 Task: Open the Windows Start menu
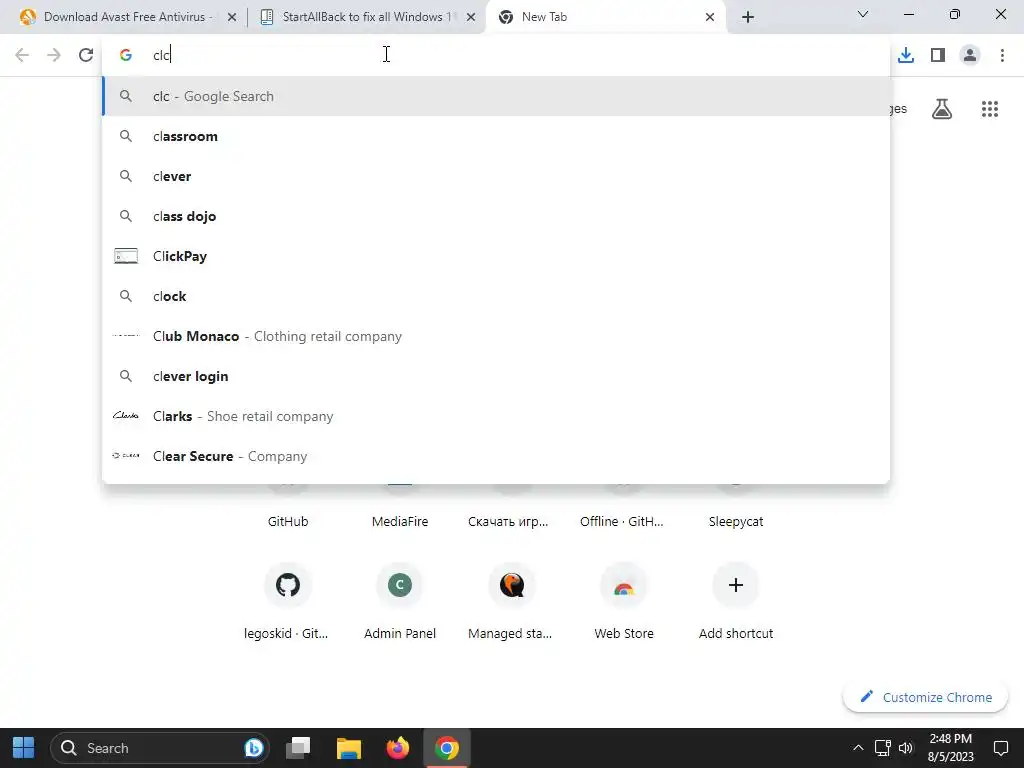[x=24, y=748]
